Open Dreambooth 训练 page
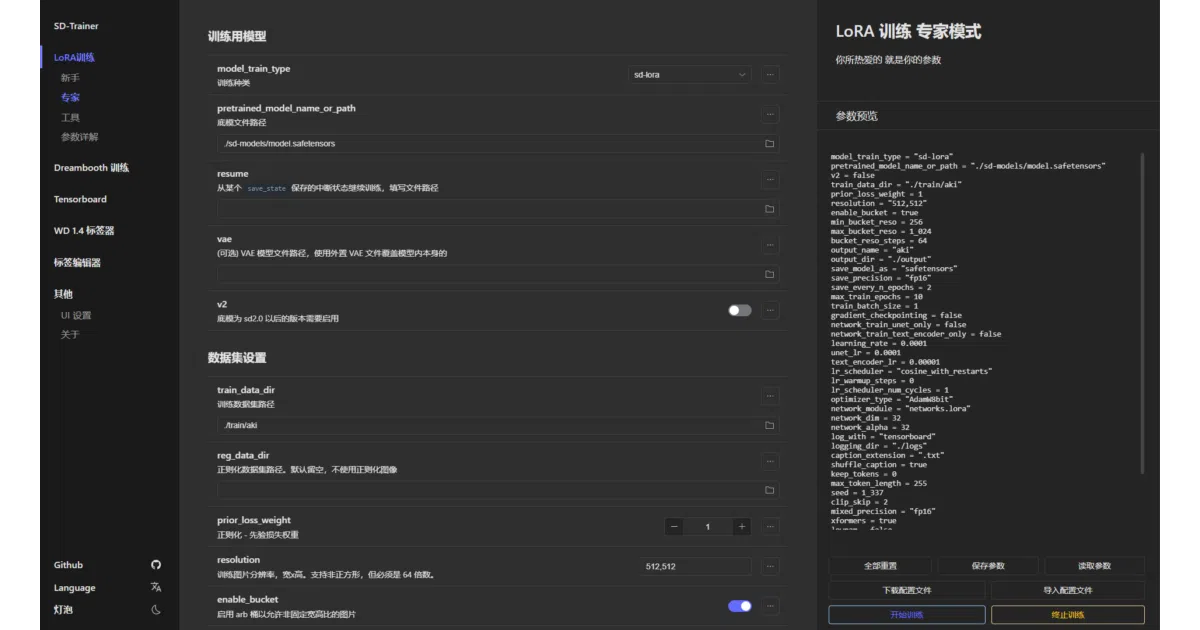Image resolution: width=1200 pixels, height=630 pixels. [x=91, y=168]
